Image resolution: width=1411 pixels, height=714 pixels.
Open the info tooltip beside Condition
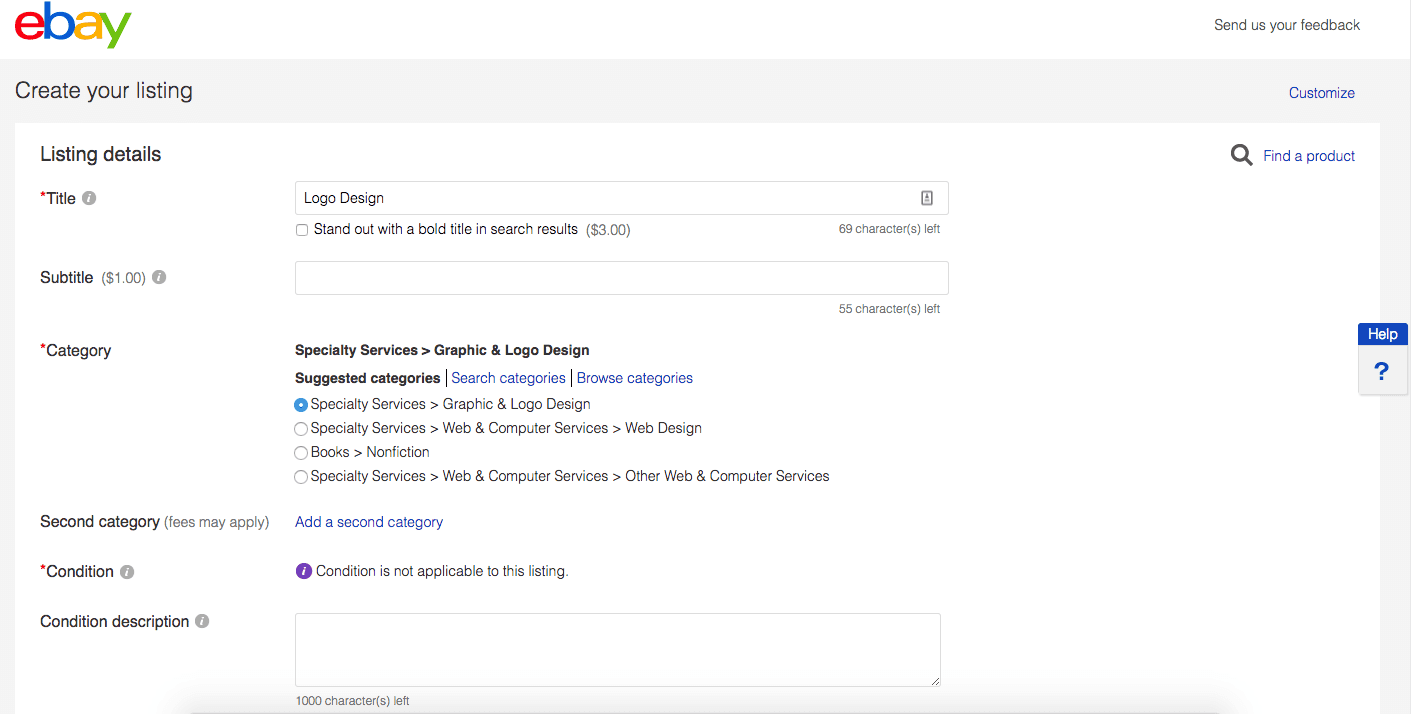click(x=126, y=571)
